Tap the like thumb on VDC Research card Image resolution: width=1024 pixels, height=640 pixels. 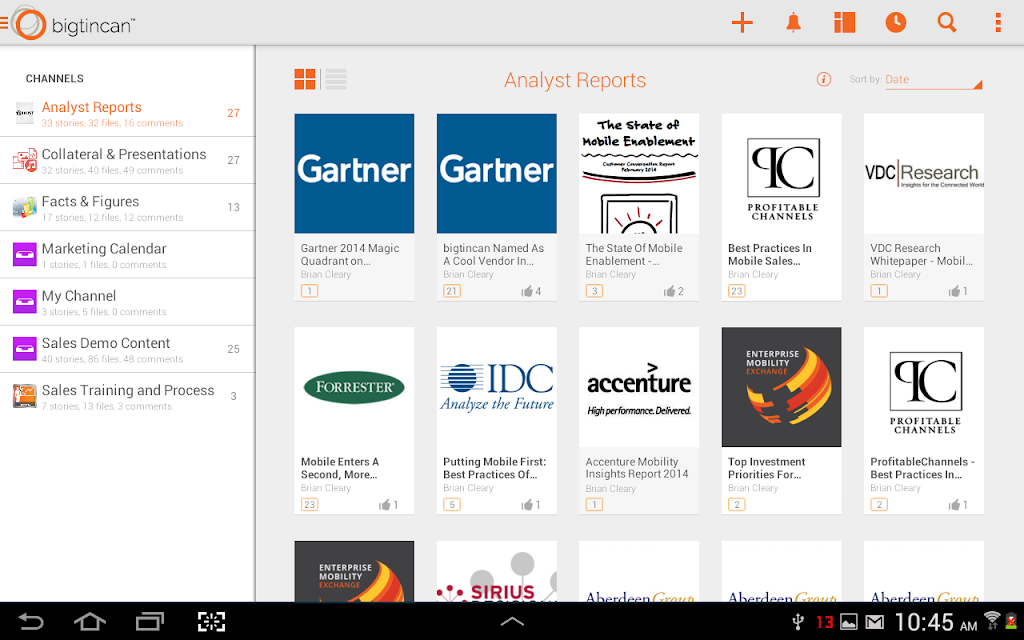pos(954,291)
